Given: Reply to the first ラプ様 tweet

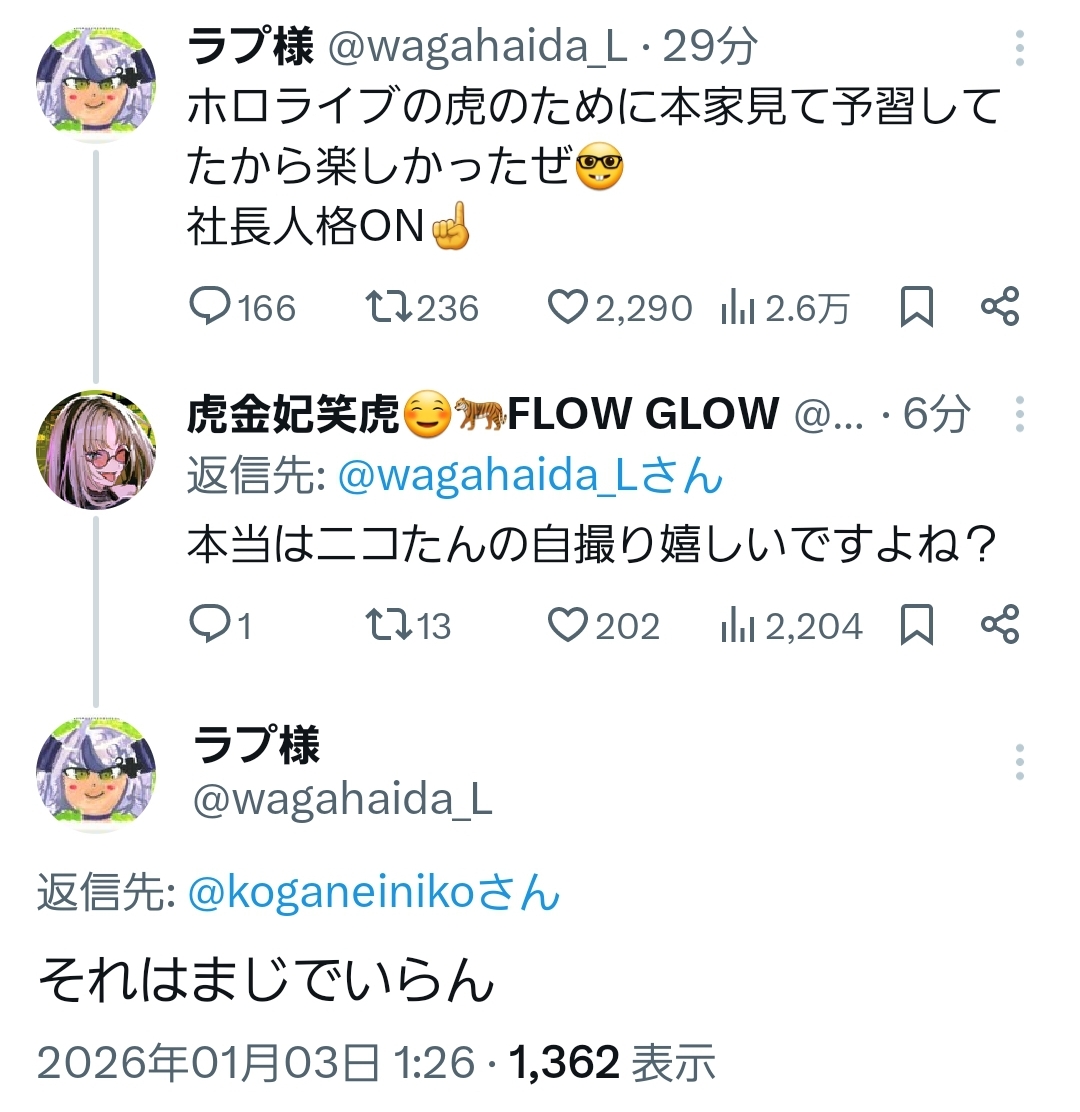Looking at the screenshot, I should click(x=211, y=307).
